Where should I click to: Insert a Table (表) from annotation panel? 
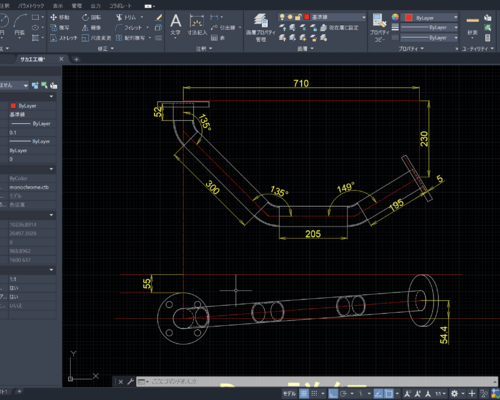click(x=218, y=38)
